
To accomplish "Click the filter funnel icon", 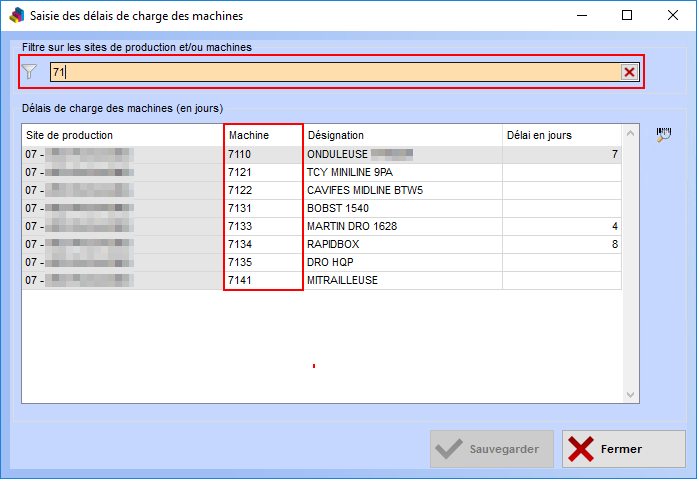I will [29, 72].
